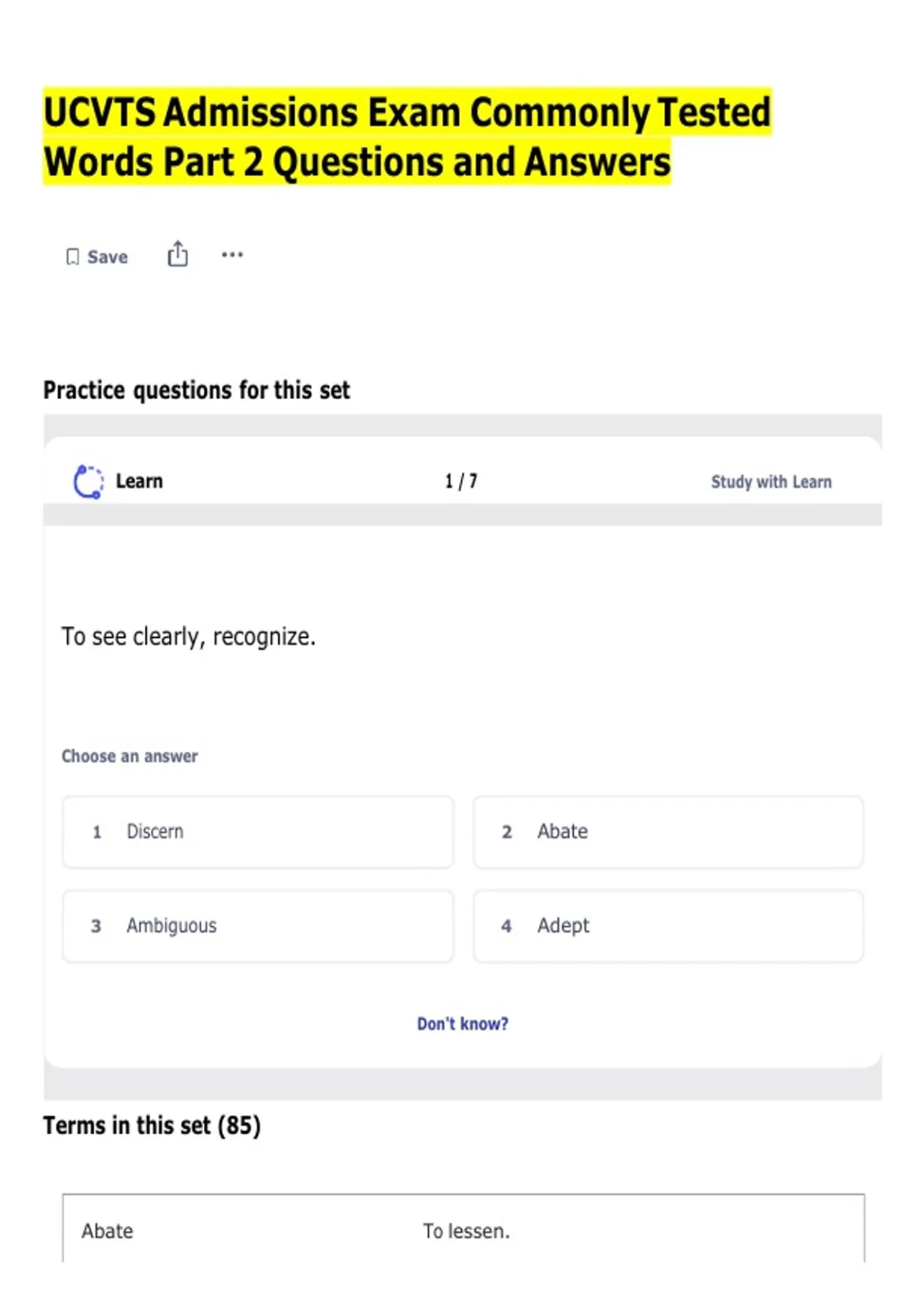
Task: Click the Abate term in the list
Action: point(108,1231)
